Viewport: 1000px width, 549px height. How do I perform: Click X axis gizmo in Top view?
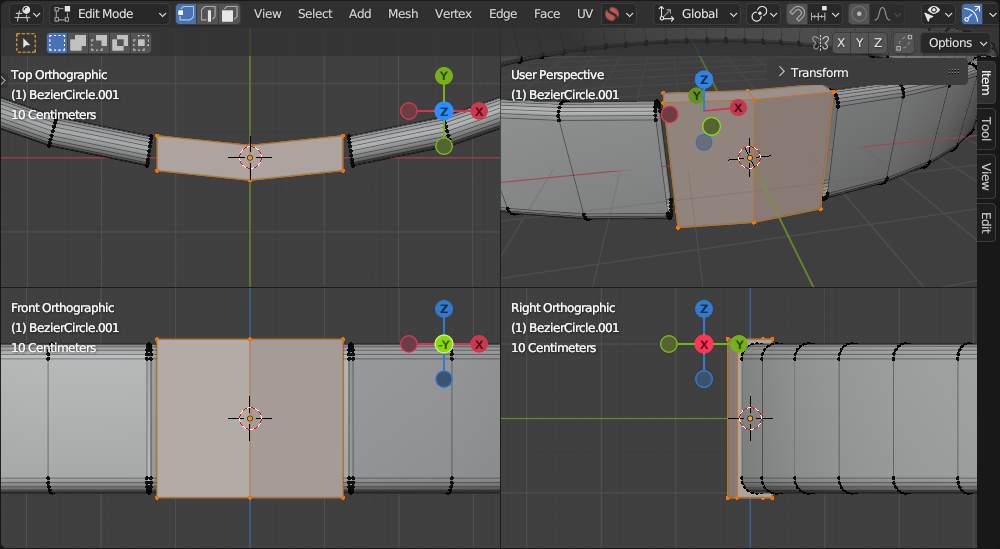(x=479, y=112)
